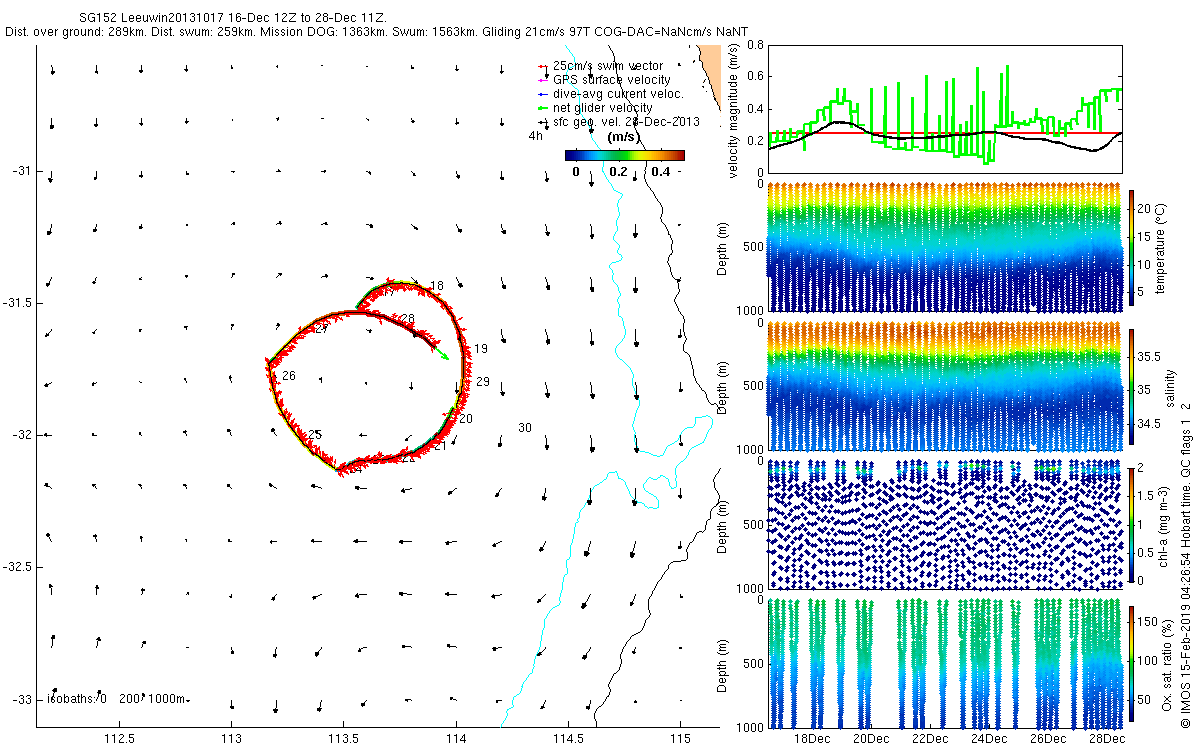The image size is (1200, 750).
Task: Click the chl-a colorbar
Action: pyautogui.click(x=1133, y=524)
